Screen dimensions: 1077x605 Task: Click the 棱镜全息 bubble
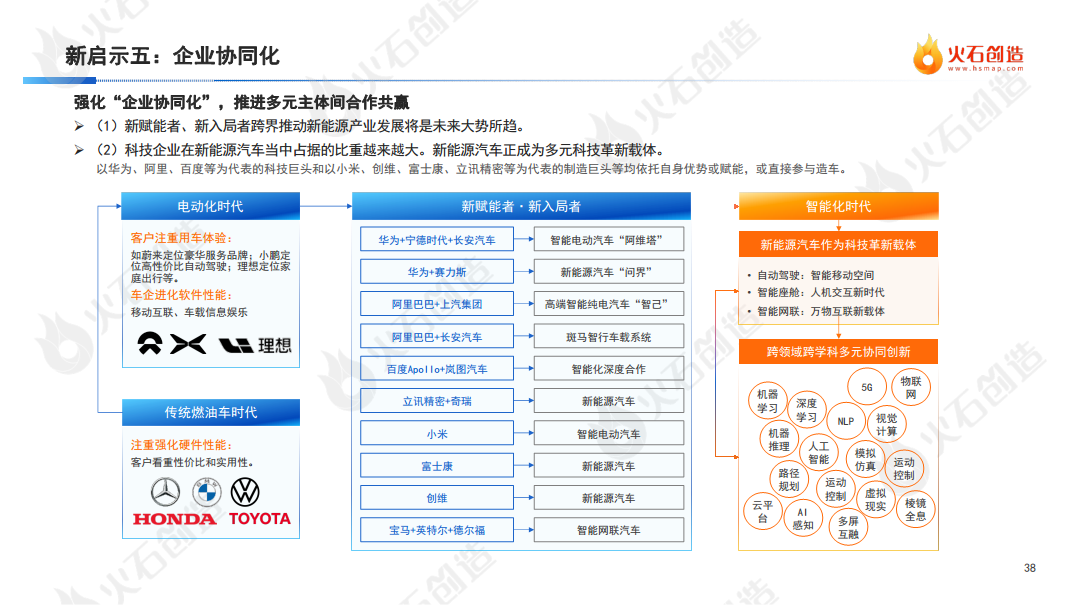tap(916, 510)
